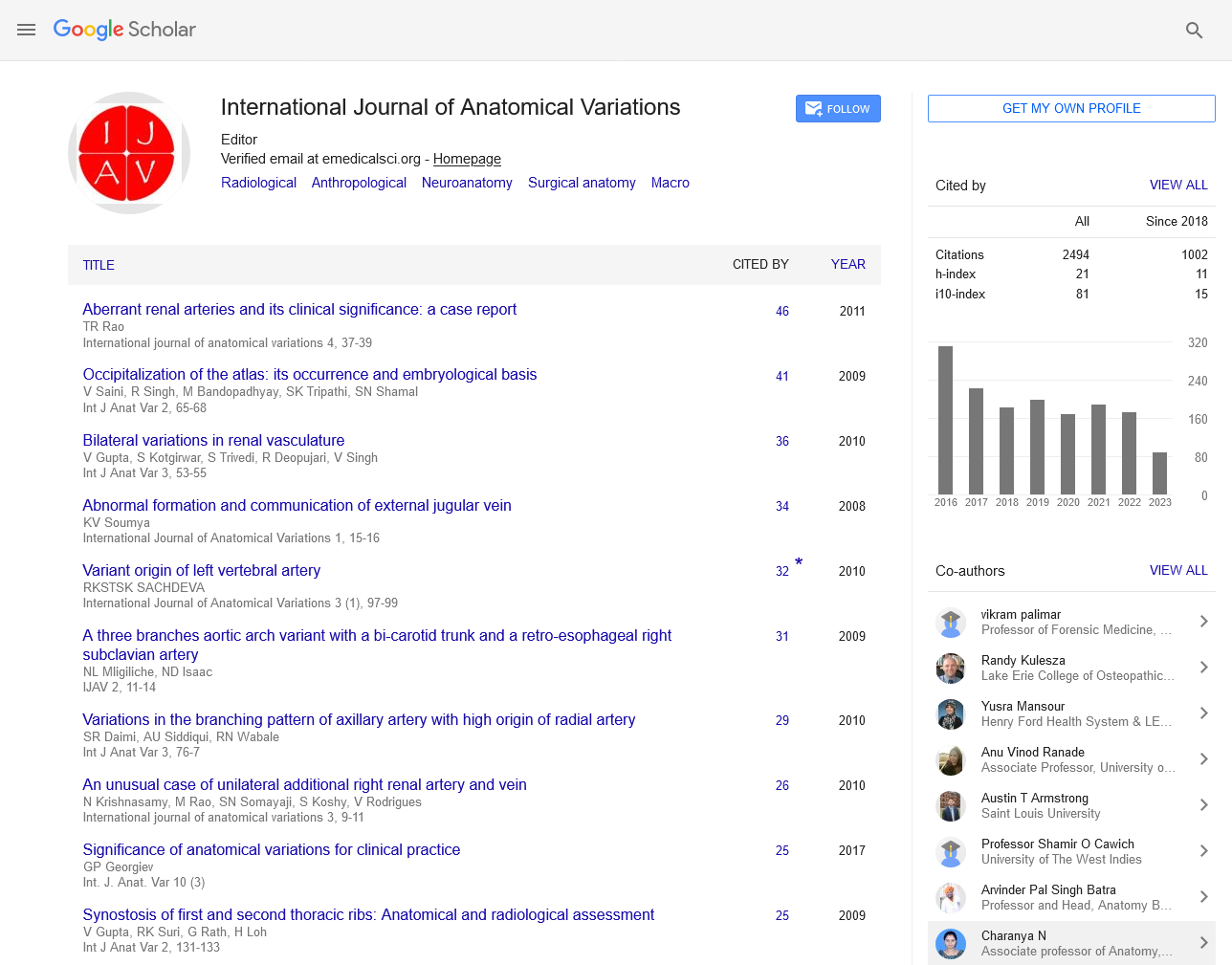Select the Neuroanatomy interest tag
Viewport: 1232px width, 965px height.
(467, 183)
